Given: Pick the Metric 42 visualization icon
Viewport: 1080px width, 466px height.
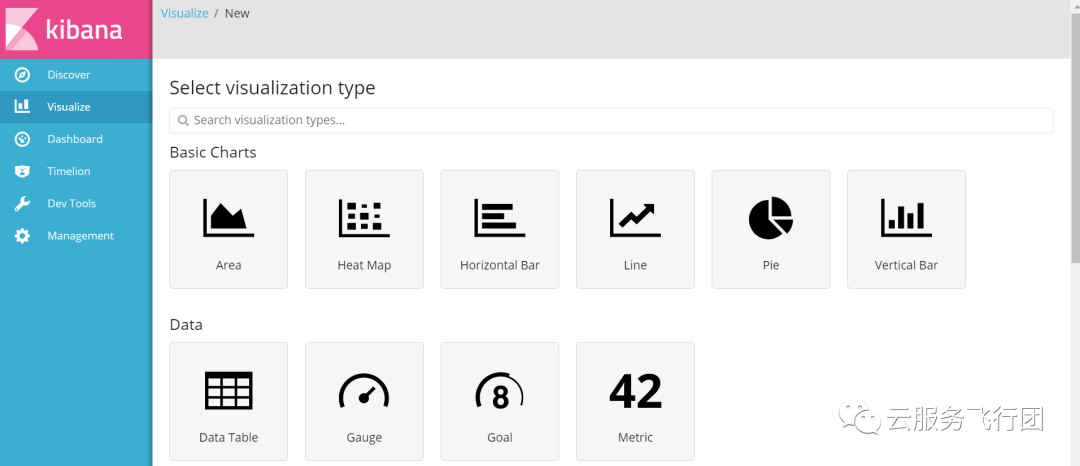Looking at the screenshot, I should coord(635,390).
